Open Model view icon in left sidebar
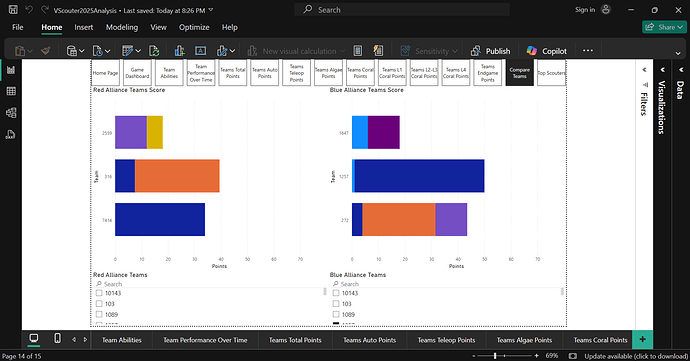Image resolution: width=690 pixels, height=361 pixels. point(11,113)
